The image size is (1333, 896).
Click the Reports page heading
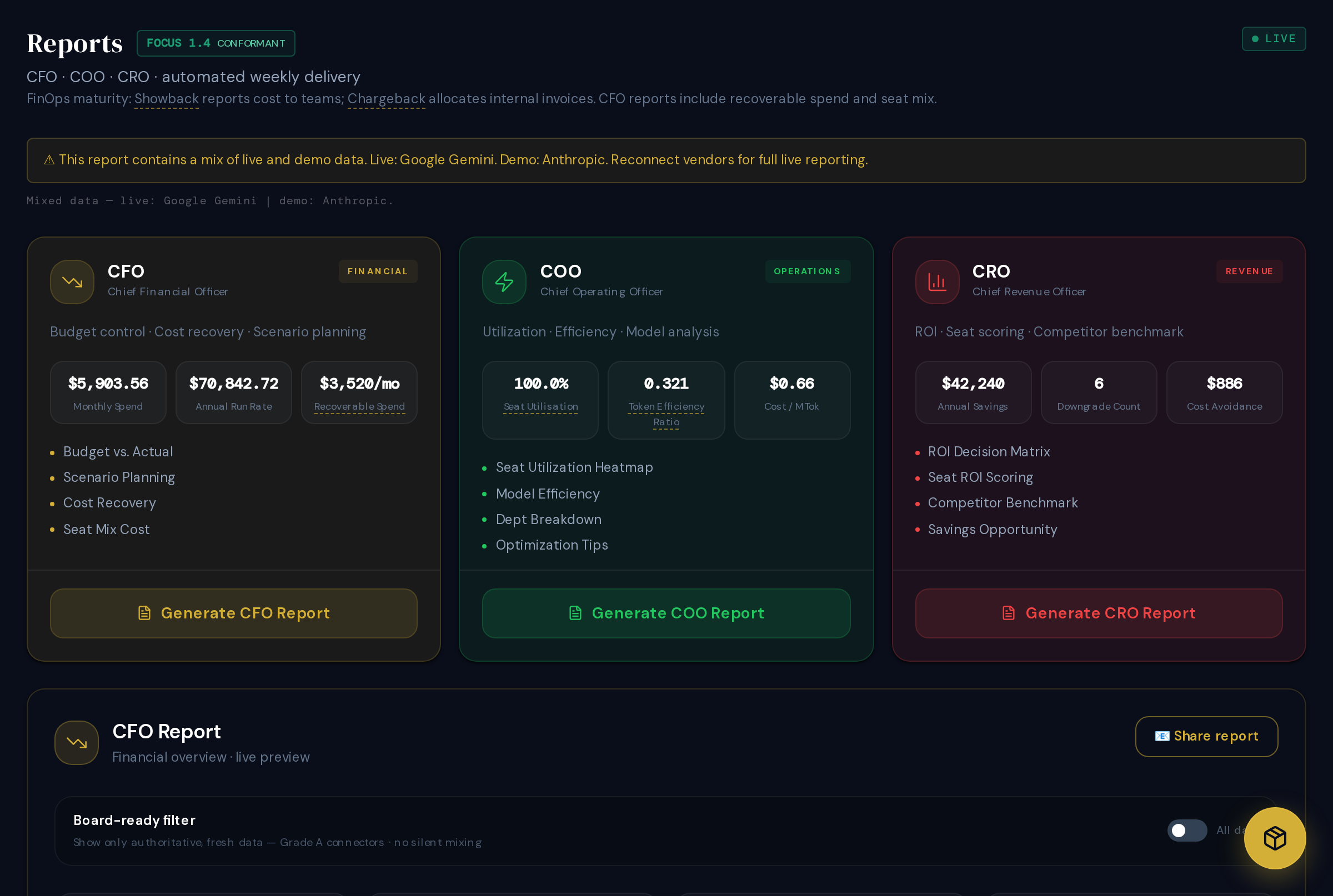(75, 43)
